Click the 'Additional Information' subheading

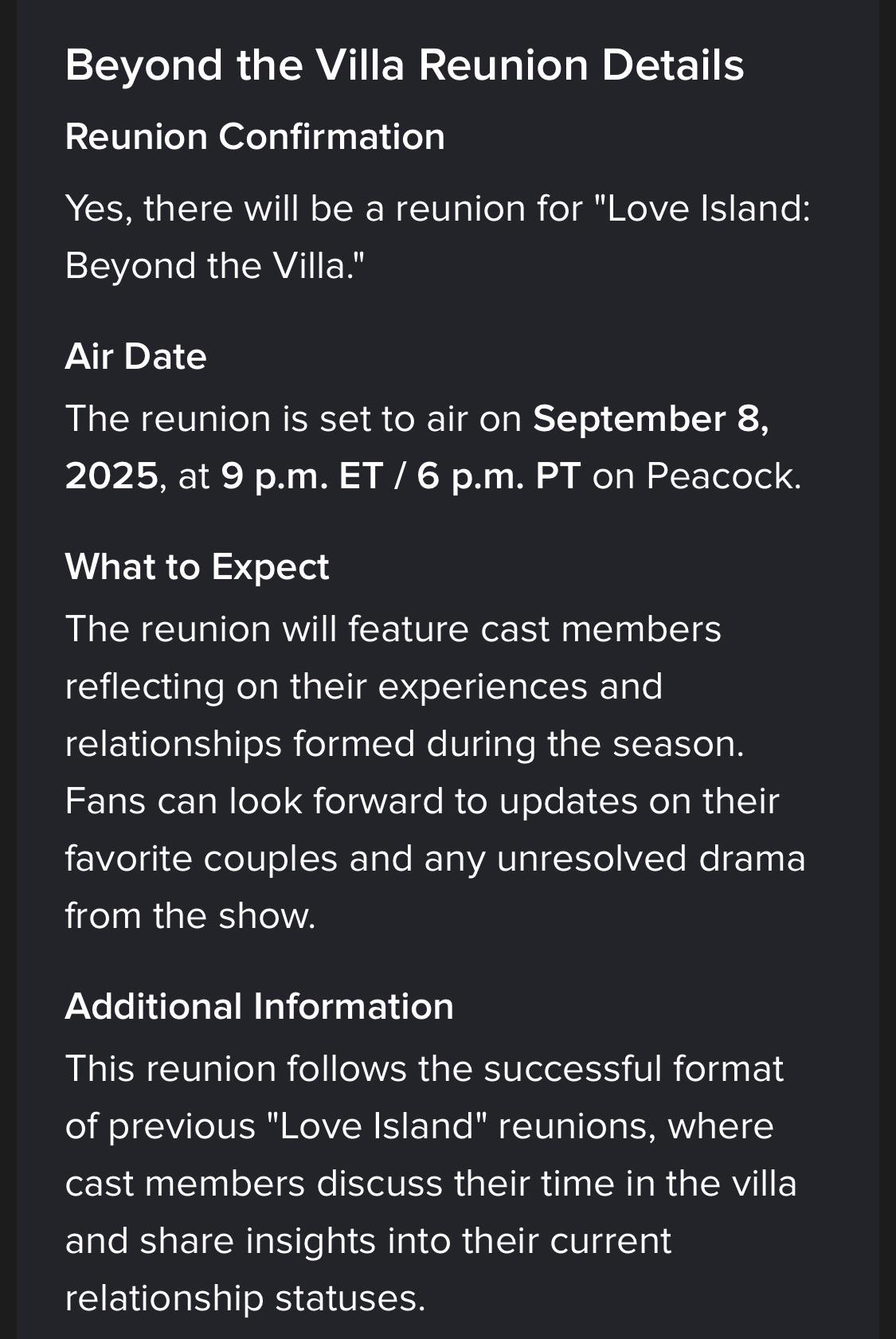[260, 1007]
